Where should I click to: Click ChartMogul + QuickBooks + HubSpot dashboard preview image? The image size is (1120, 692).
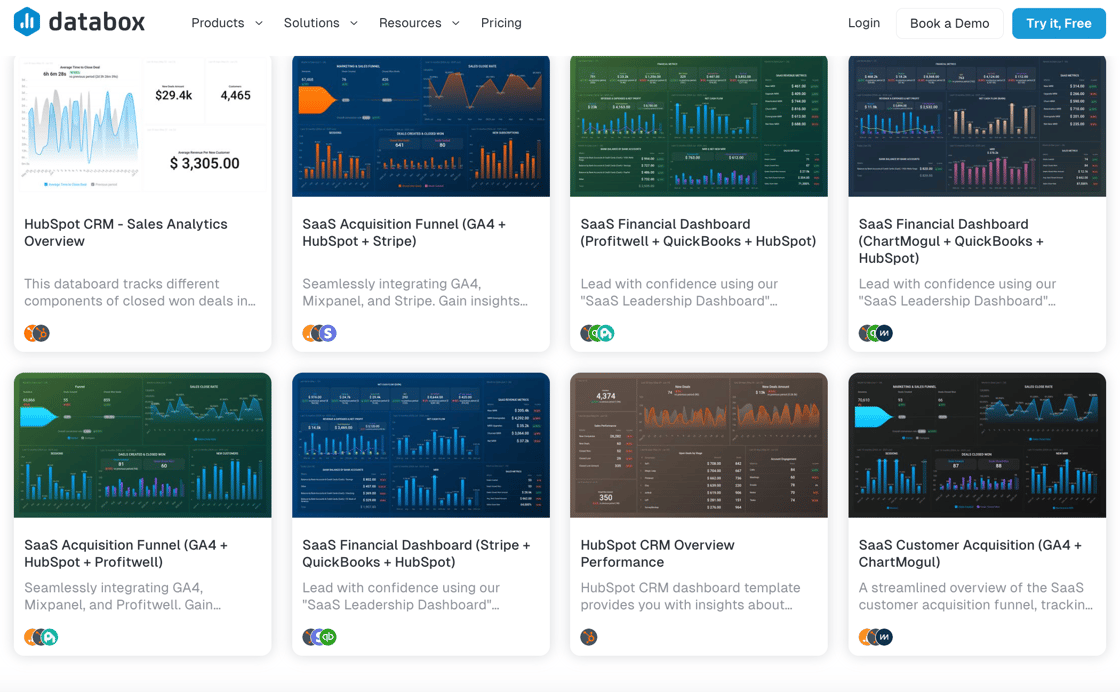tap(977, 126)
